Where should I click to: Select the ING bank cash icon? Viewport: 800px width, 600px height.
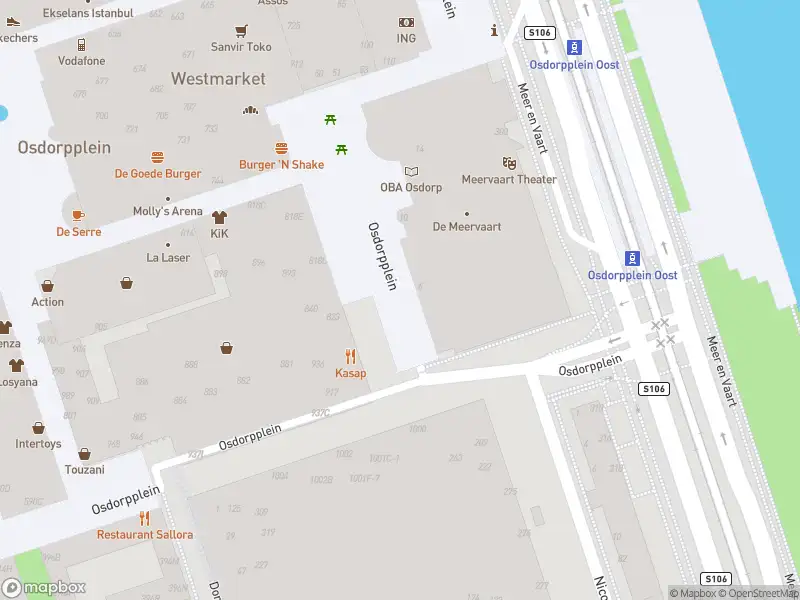tap(406, 22)
